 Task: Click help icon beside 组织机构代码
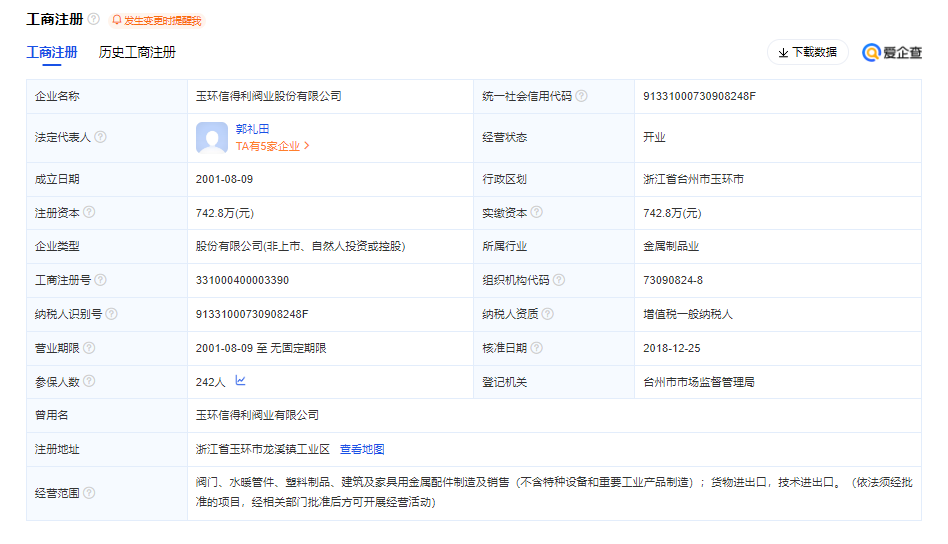[x=559, y=280]
